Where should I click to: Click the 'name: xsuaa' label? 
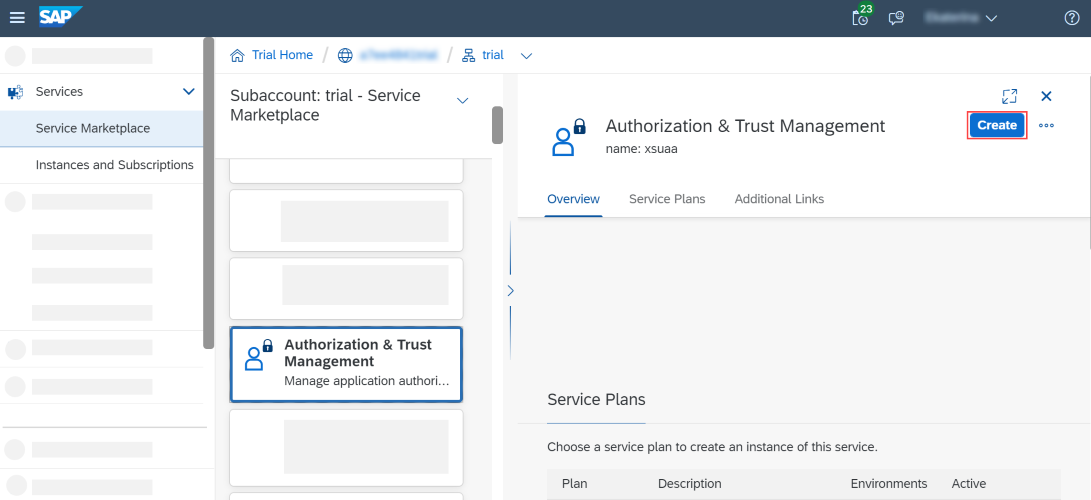642,149
